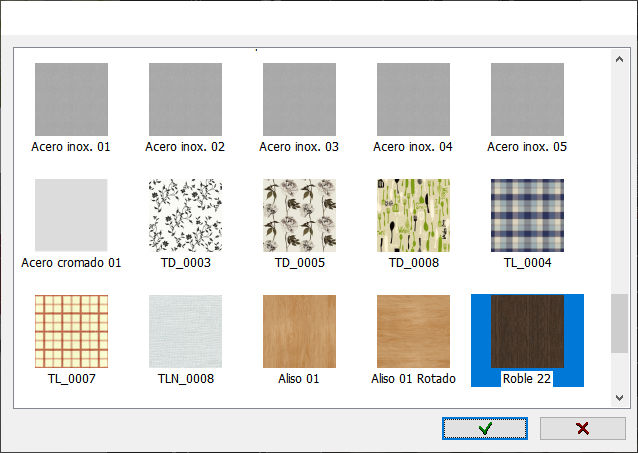Screen dimensions: 638x453
Task: Click the highlighted 'Roble 22' label
Action: point(527,379)
